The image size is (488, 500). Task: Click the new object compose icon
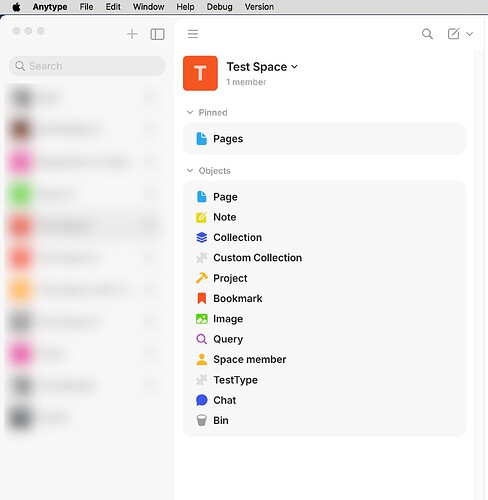(x=453, y=34)
